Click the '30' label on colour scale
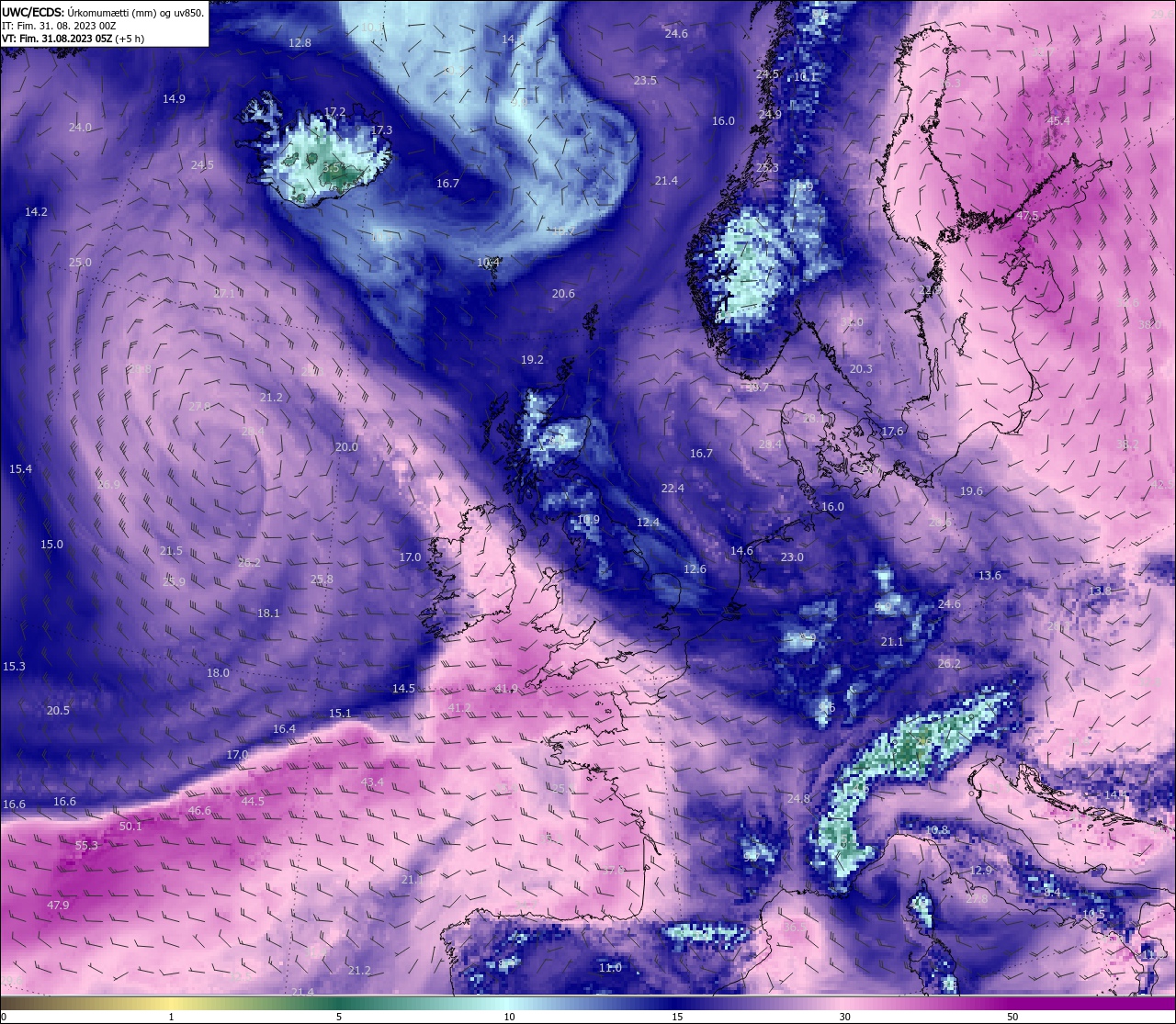This screenshot has height=1024, width=1176. [844, 1017]
